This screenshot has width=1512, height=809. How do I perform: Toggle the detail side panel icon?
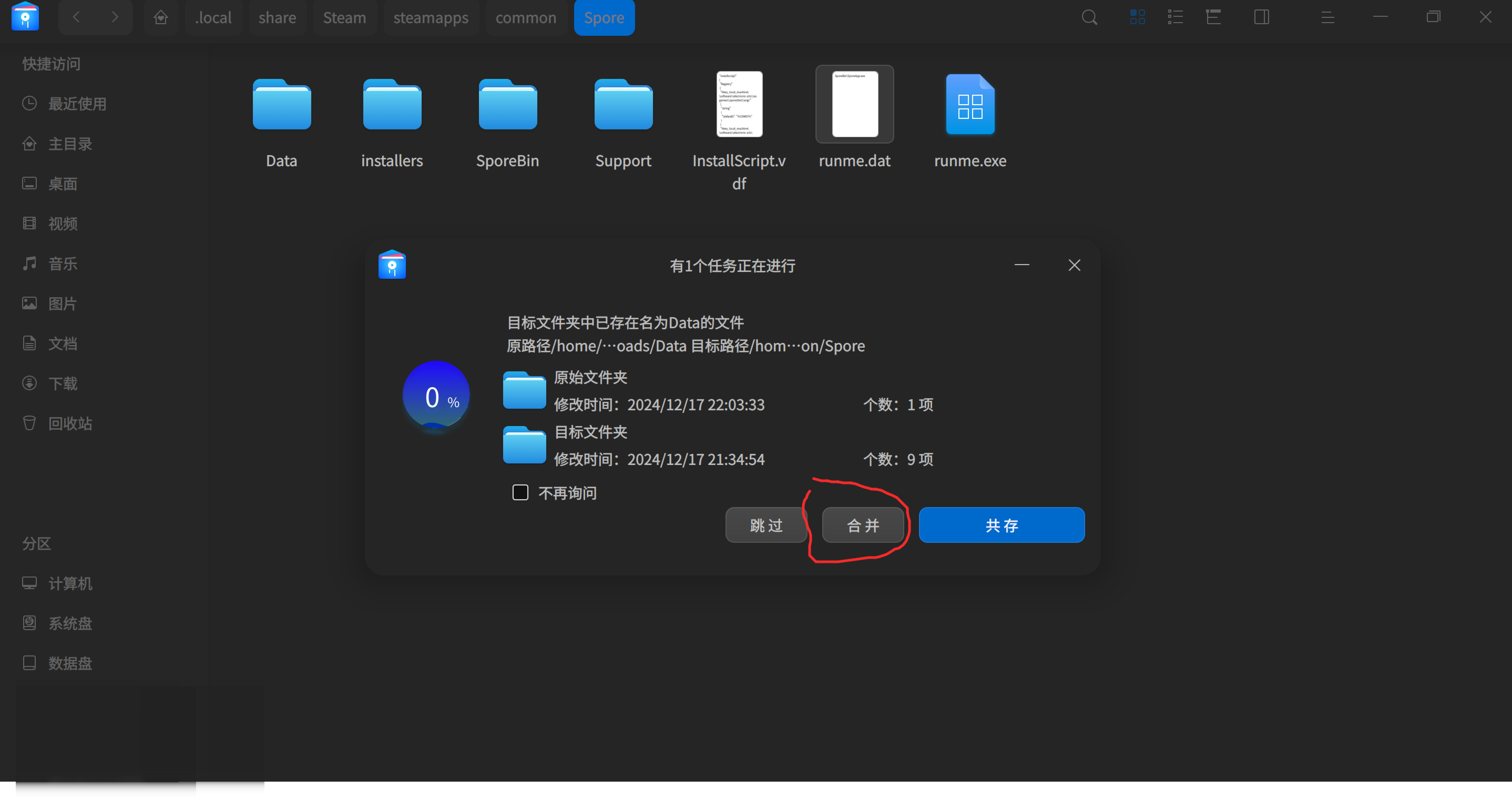click(1261, 18)
